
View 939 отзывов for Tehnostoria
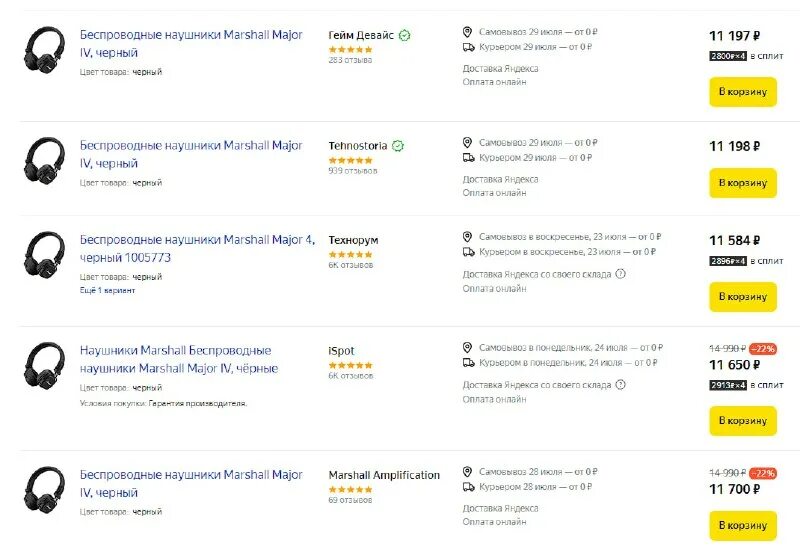pyautogui.click(x=353, y=171)
